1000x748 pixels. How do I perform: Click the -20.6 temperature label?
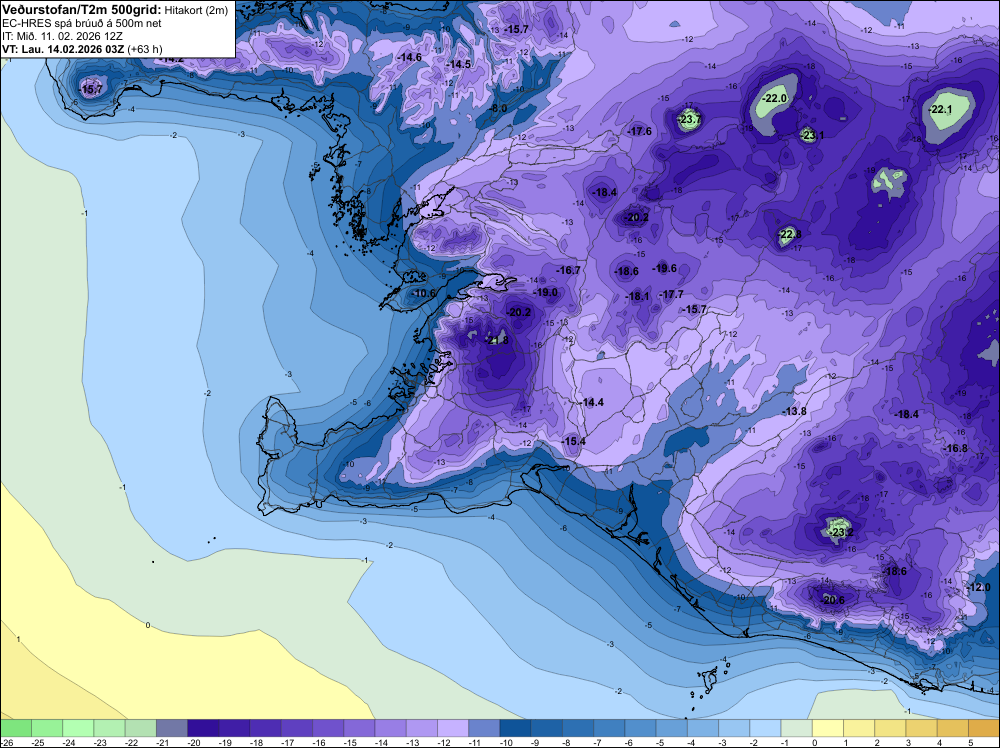(x=832, y=600)
